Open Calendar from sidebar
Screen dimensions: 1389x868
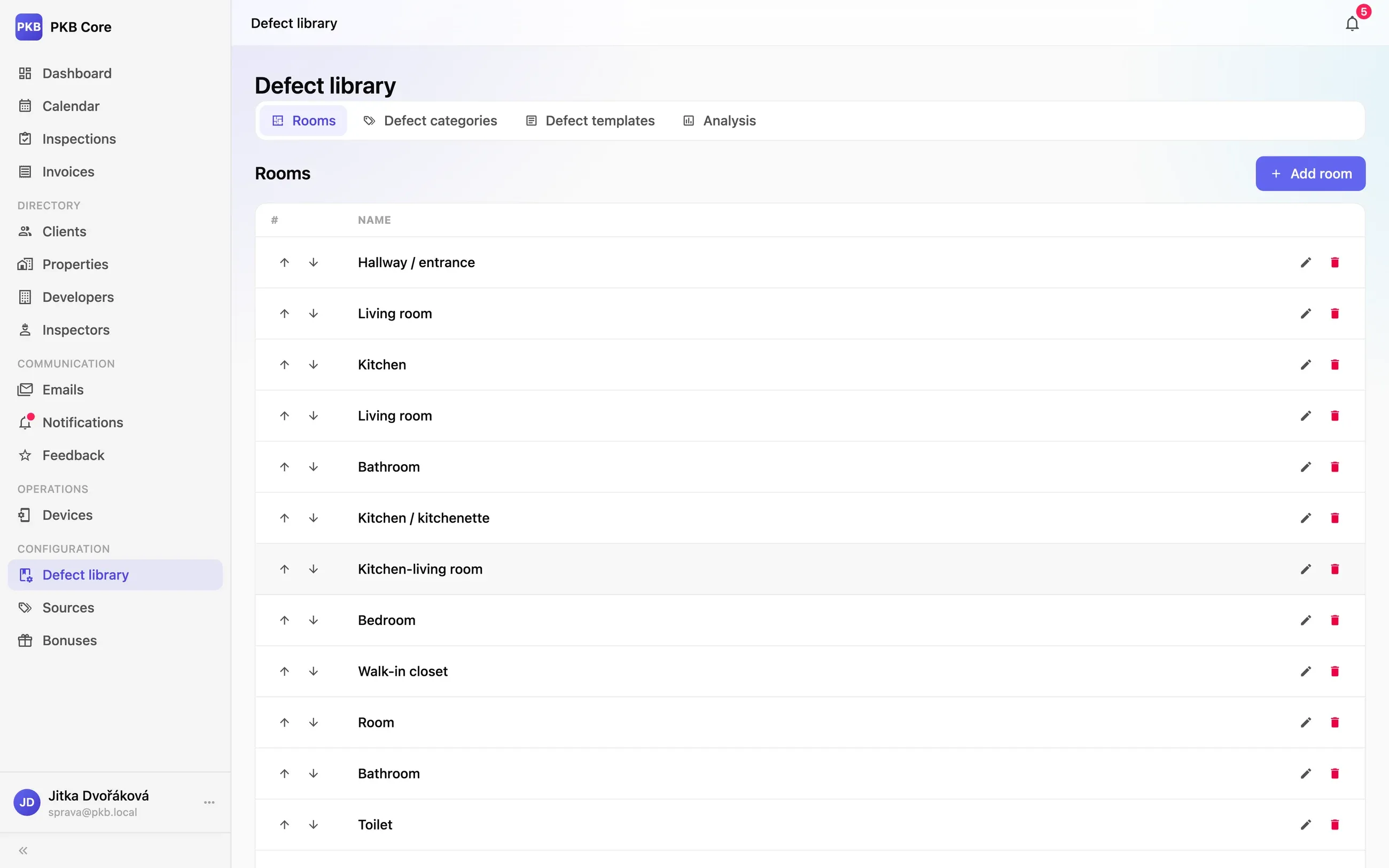[115, 106]
